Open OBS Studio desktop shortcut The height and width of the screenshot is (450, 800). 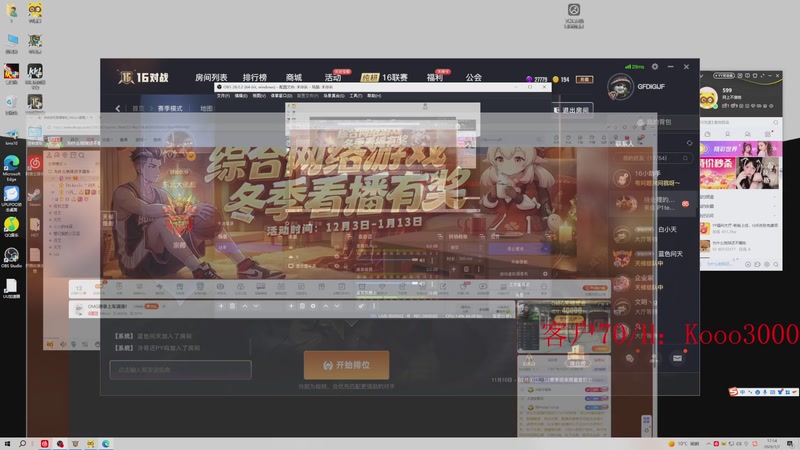pyautogui.click(x=11, y=258)
